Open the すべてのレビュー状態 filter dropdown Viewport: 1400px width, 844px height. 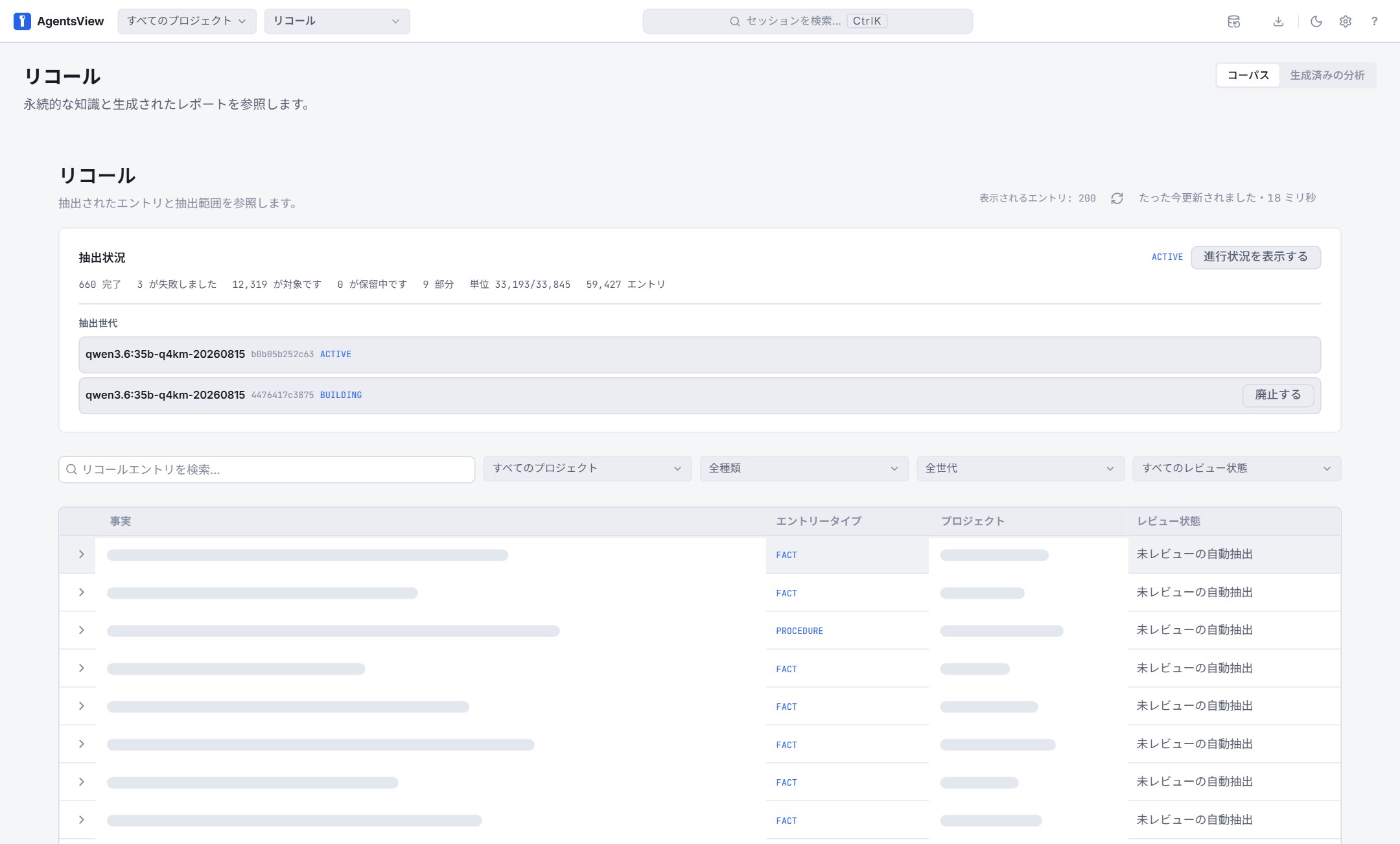click(x=1237, y=469)
